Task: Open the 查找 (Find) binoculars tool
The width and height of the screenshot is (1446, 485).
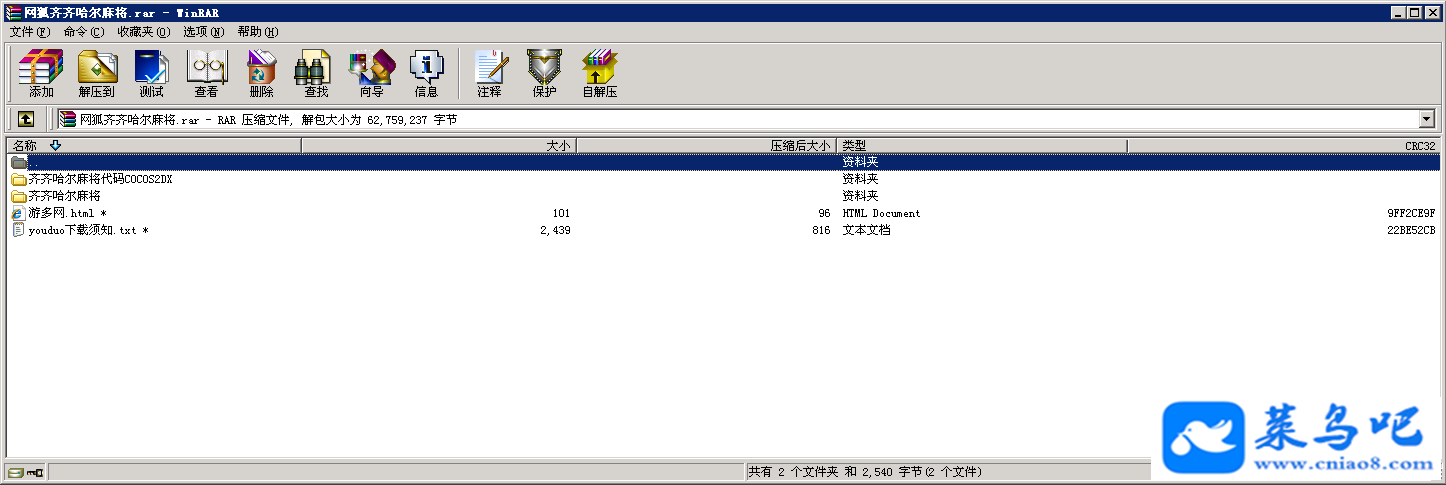Action: coord(316,74)
